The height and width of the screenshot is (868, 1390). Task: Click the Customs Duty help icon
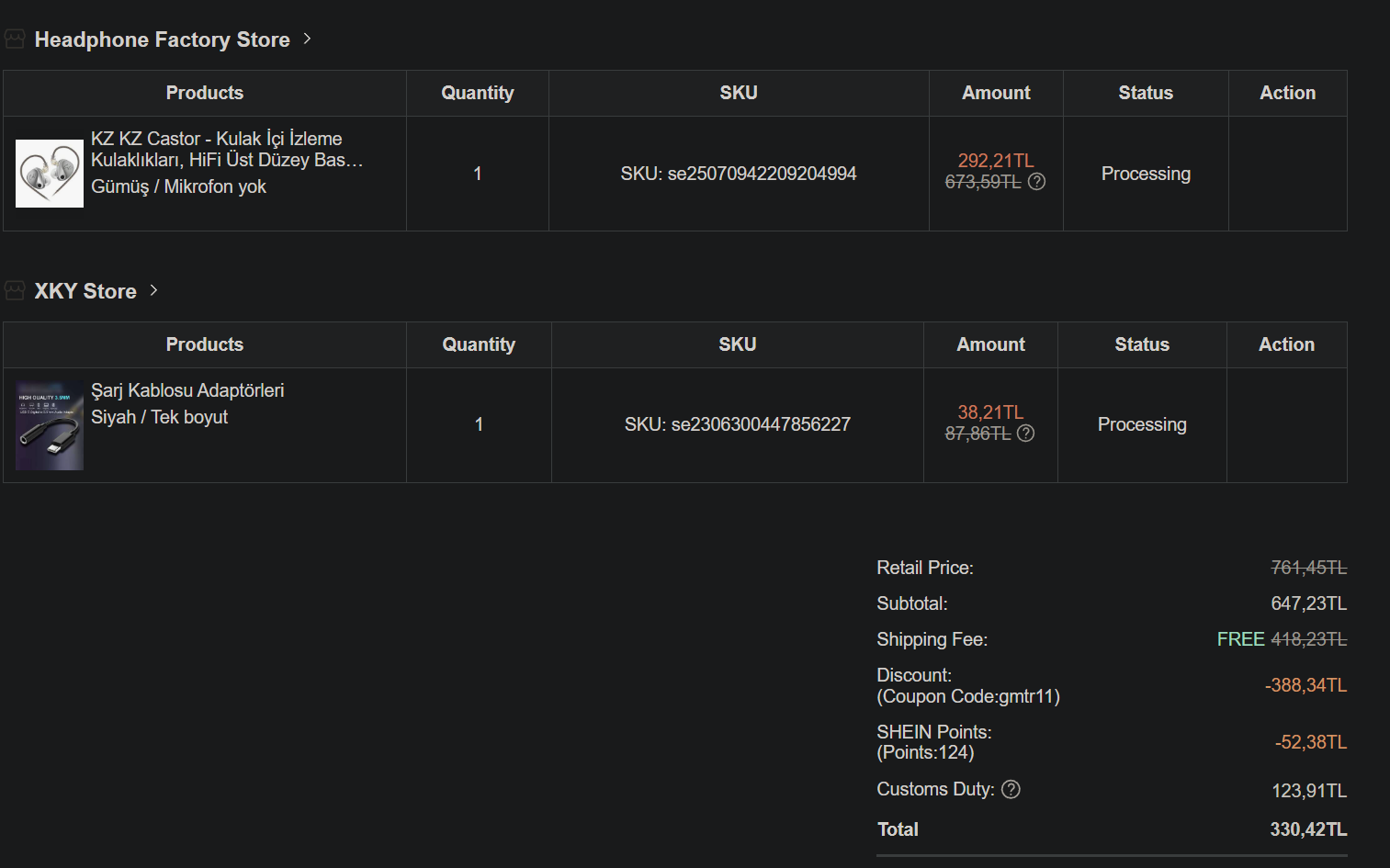point(1011,790)
